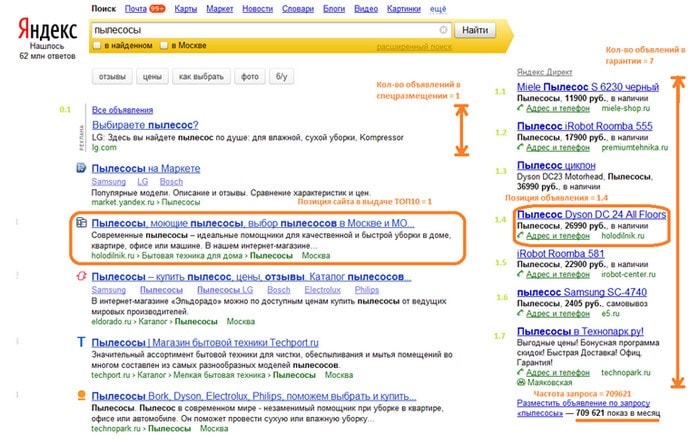Click the miele-shop.ru domain text
This screenshot has width=700, height=446.
[626, 108]
